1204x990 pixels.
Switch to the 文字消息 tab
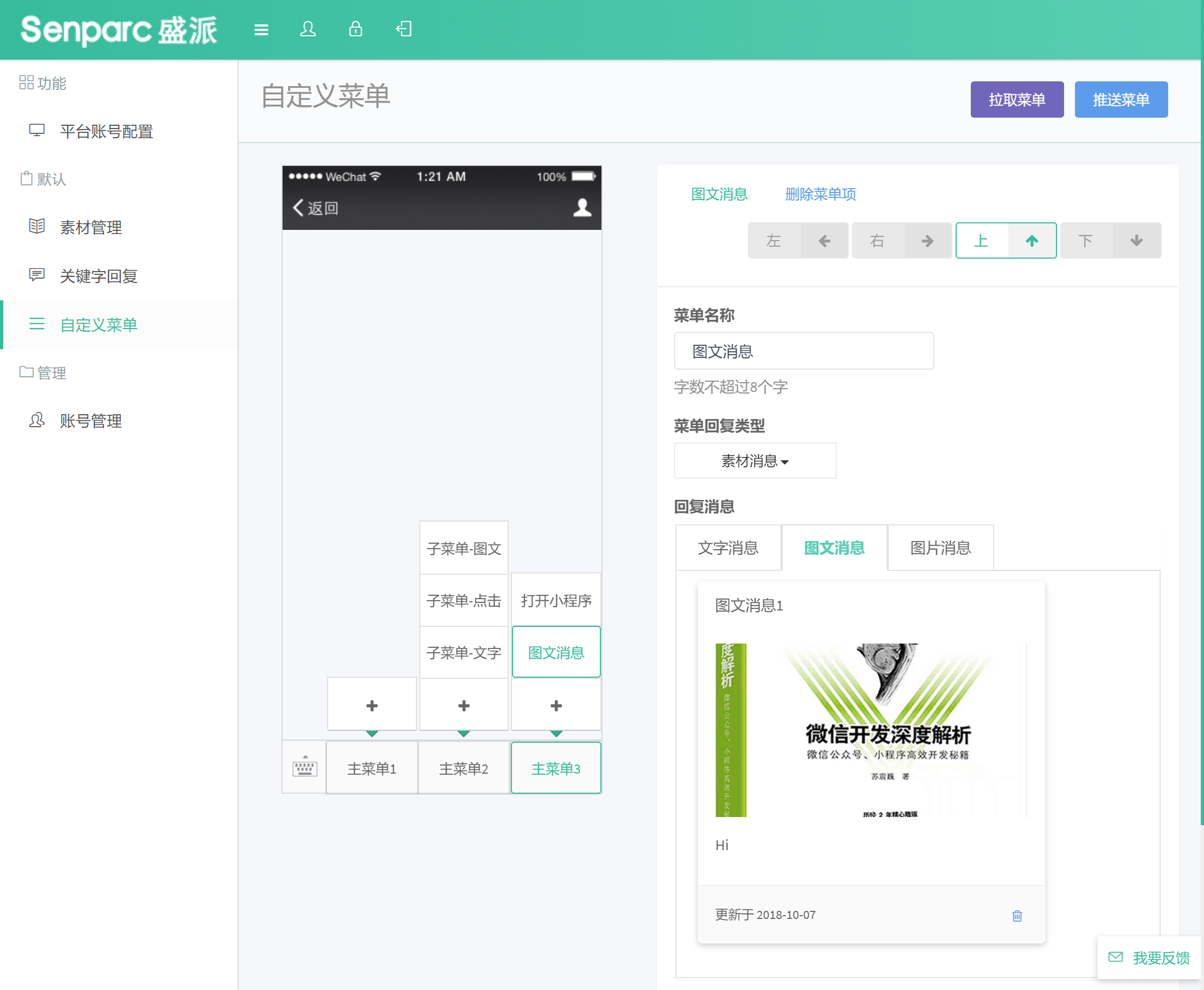coord(728,548)
